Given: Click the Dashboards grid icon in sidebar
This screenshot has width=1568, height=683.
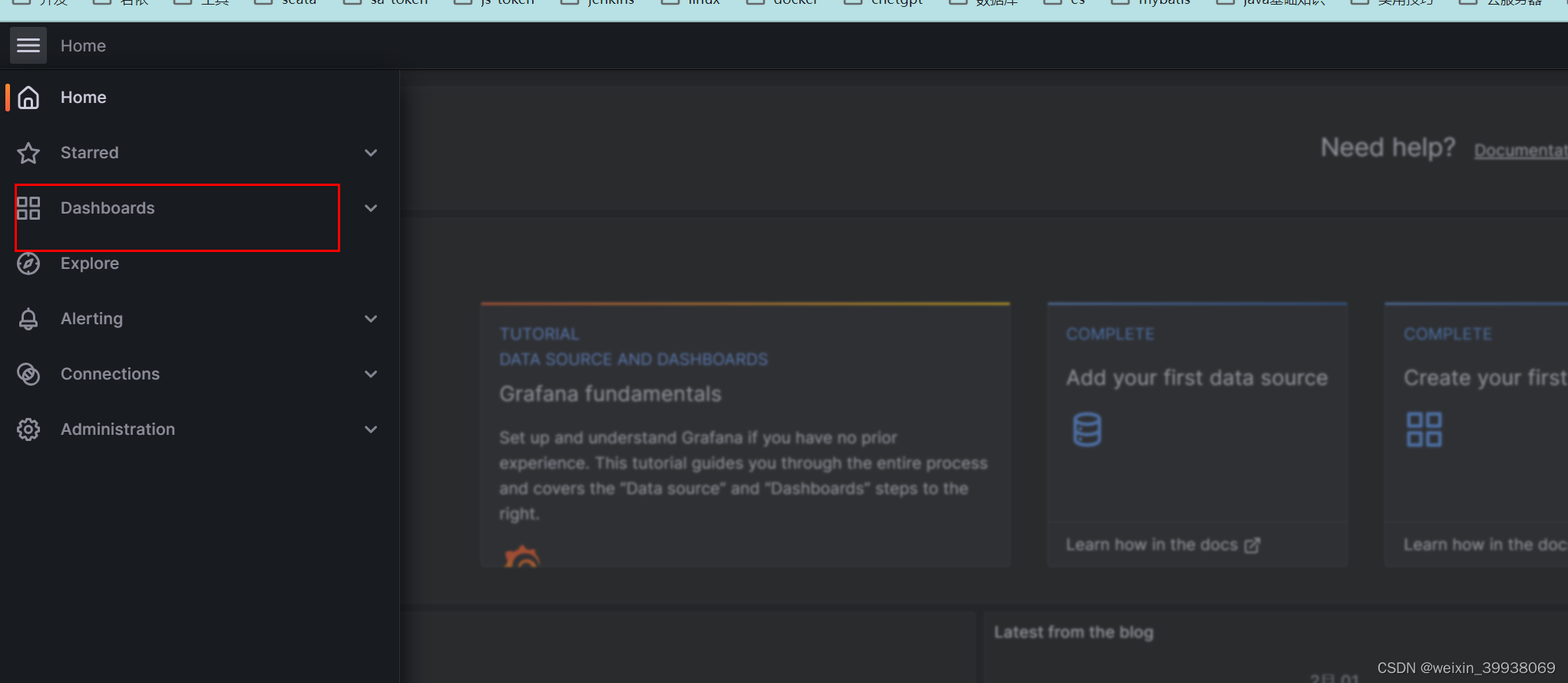Looking at the screenshot, I should pyautogui.click(x=28, y=208).
